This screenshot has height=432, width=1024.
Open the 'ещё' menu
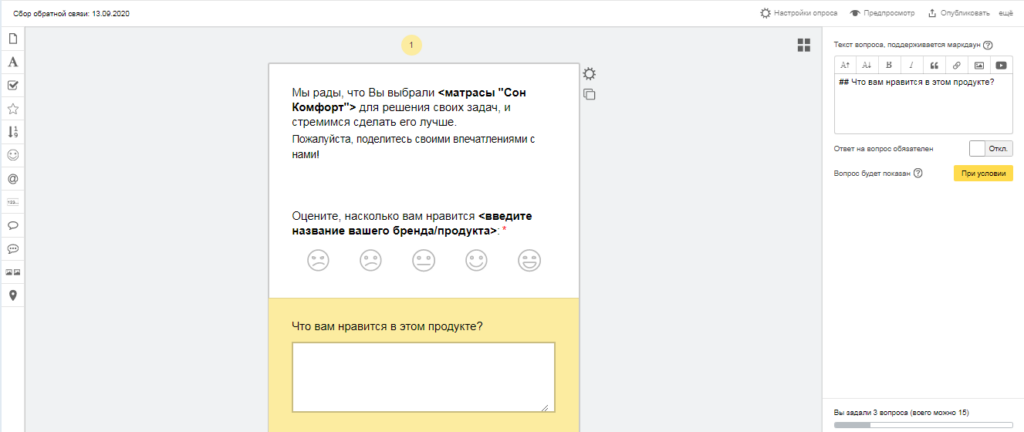tap(1006, 13)
